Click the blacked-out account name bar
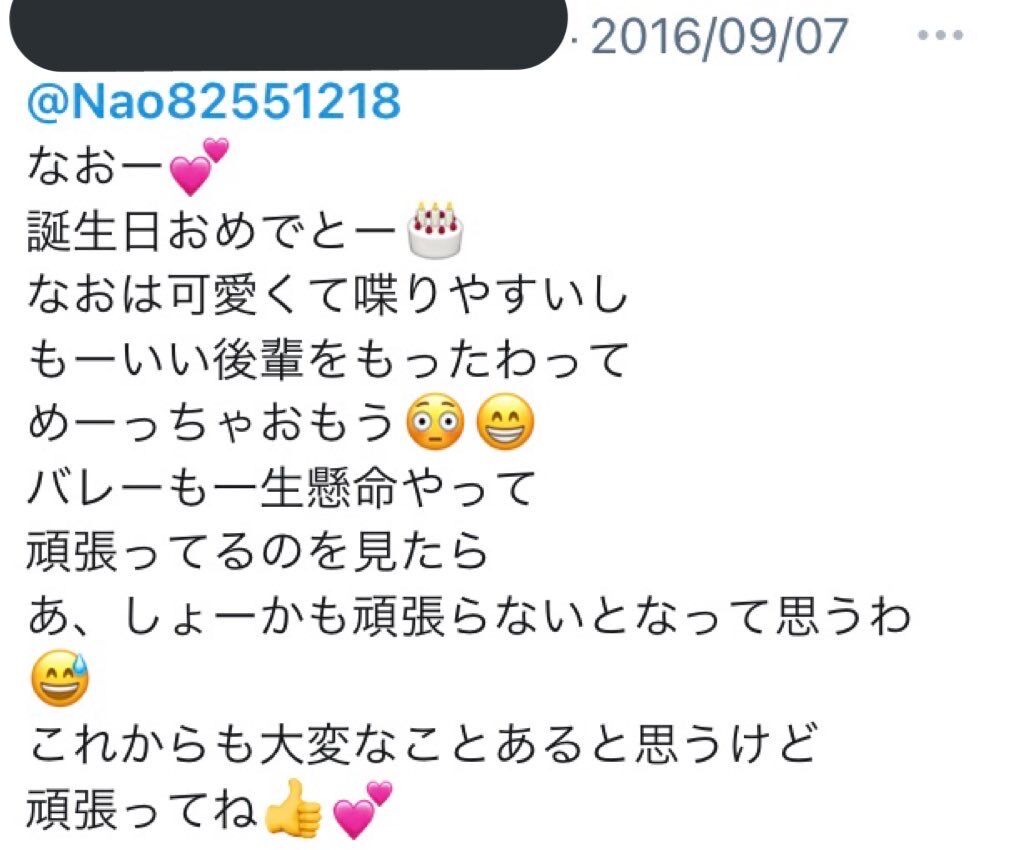The height and width of the screenshot is (850, 1024). [288, 33]
